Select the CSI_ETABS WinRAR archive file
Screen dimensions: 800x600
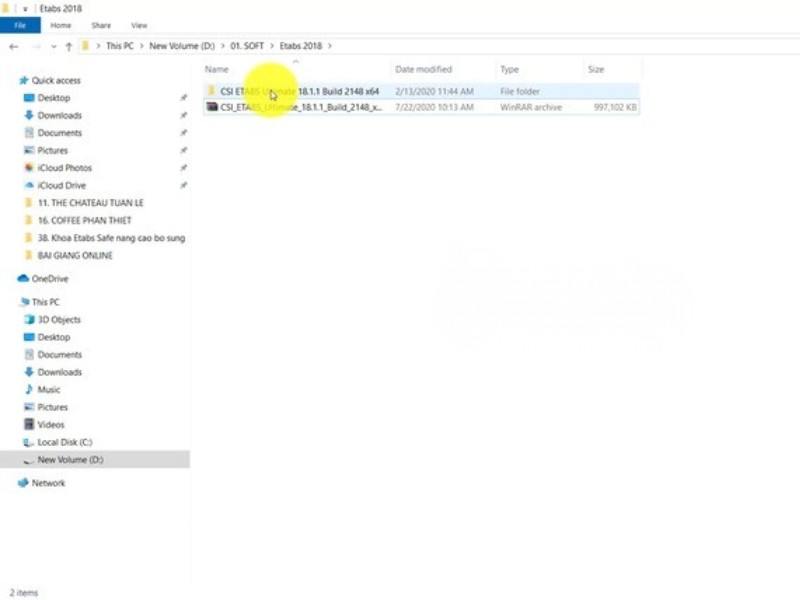pos(300,107)
